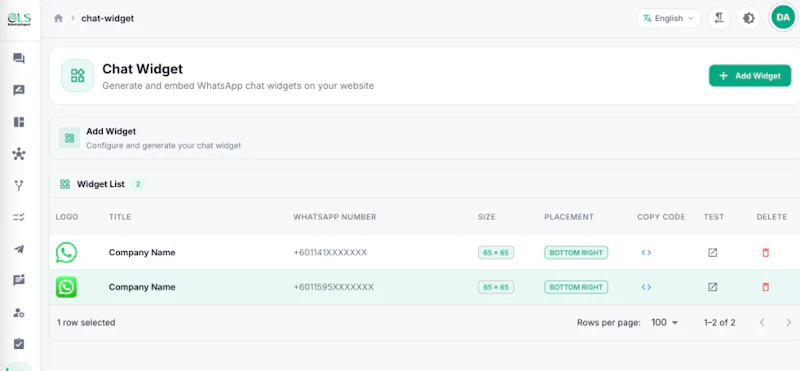Click 65 × 65 size badge in +601141XXXXXXX row

pyautogui.click(x=496, y=253)
